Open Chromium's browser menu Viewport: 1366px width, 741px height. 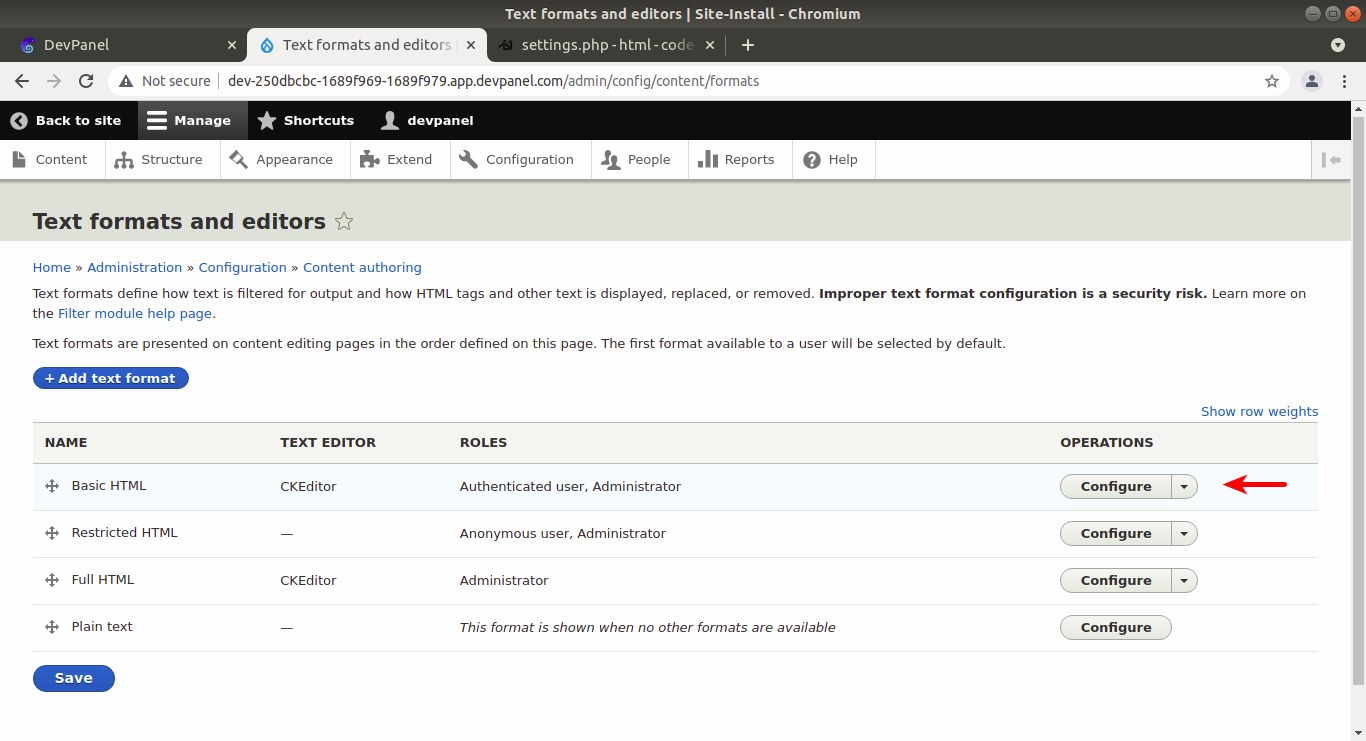coord(1344,79)
